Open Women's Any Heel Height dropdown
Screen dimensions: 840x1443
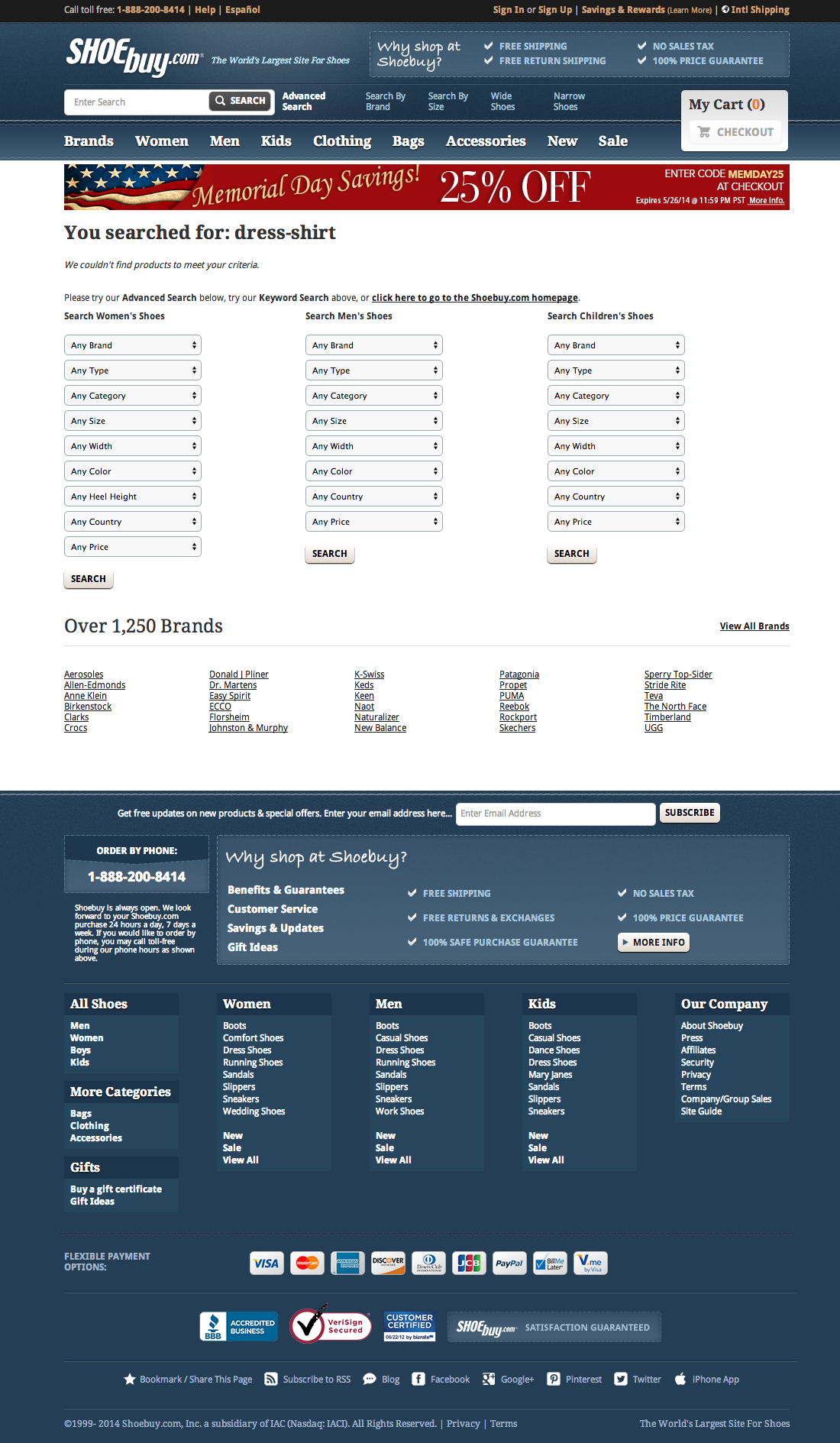[x=133, y=497]
